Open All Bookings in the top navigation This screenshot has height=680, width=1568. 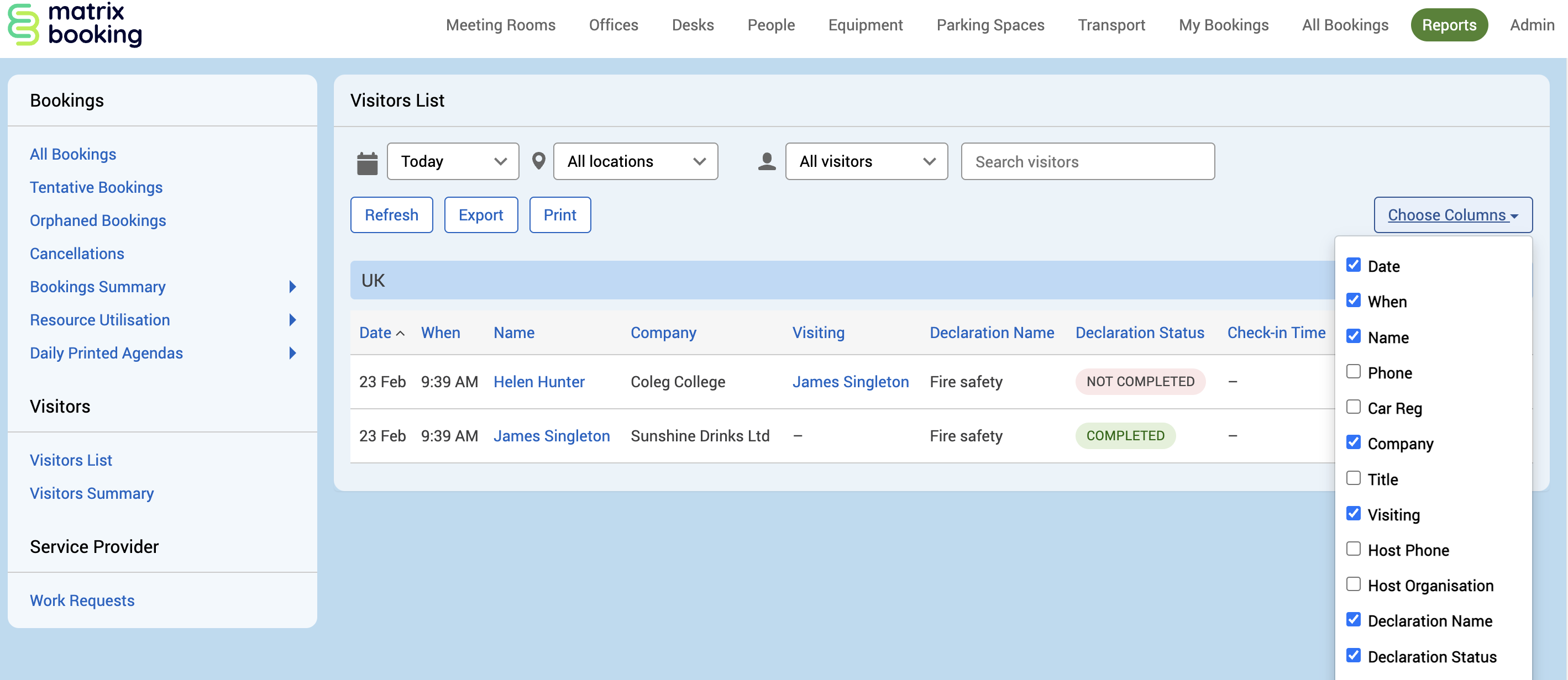point(1345,25)
